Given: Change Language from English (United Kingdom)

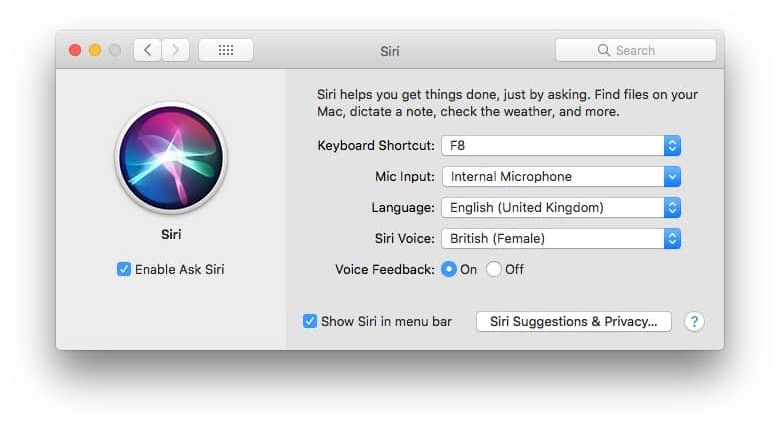Looking at the screenshot, I should click(560, 208).
